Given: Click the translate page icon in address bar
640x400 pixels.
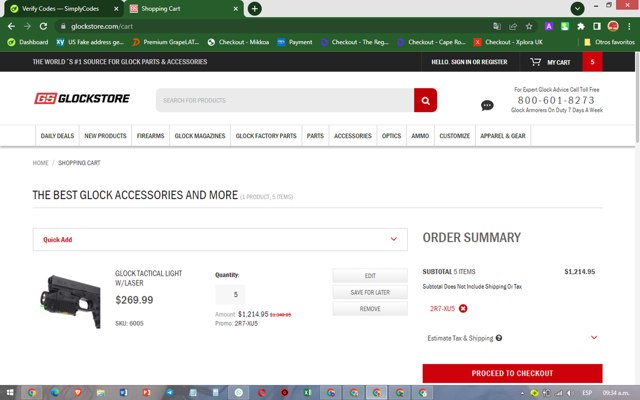Looking at the screenshot, I should 497,26.
